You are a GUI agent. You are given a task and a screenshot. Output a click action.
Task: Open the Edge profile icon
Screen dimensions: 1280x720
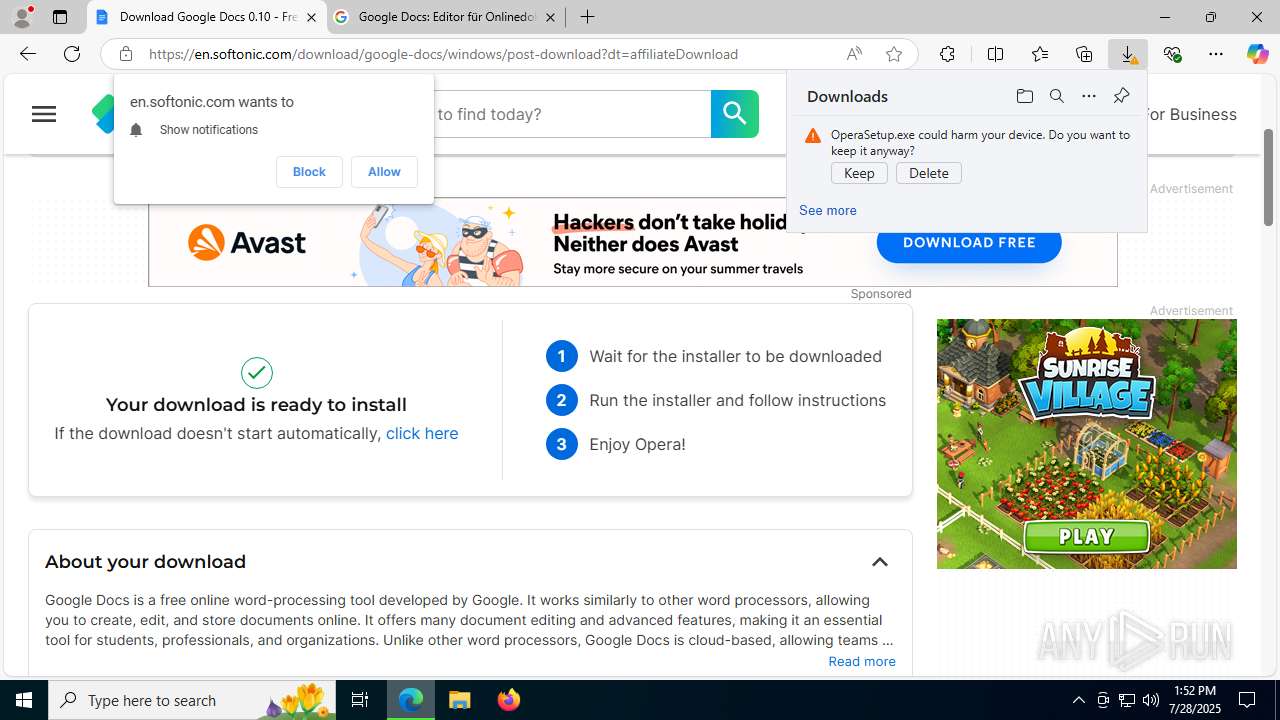[x=22, y=17]
